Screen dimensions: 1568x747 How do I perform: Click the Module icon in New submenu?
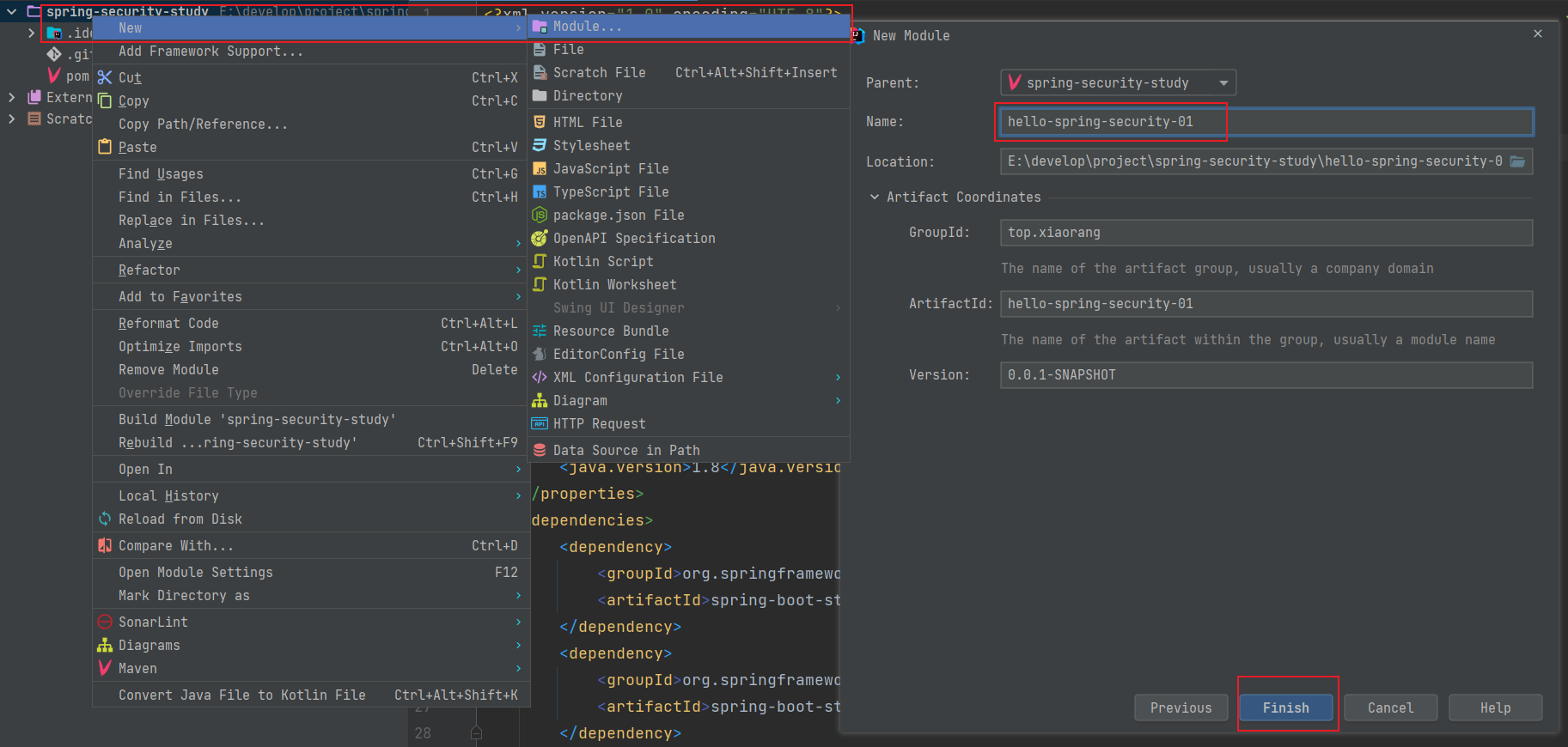540,27
